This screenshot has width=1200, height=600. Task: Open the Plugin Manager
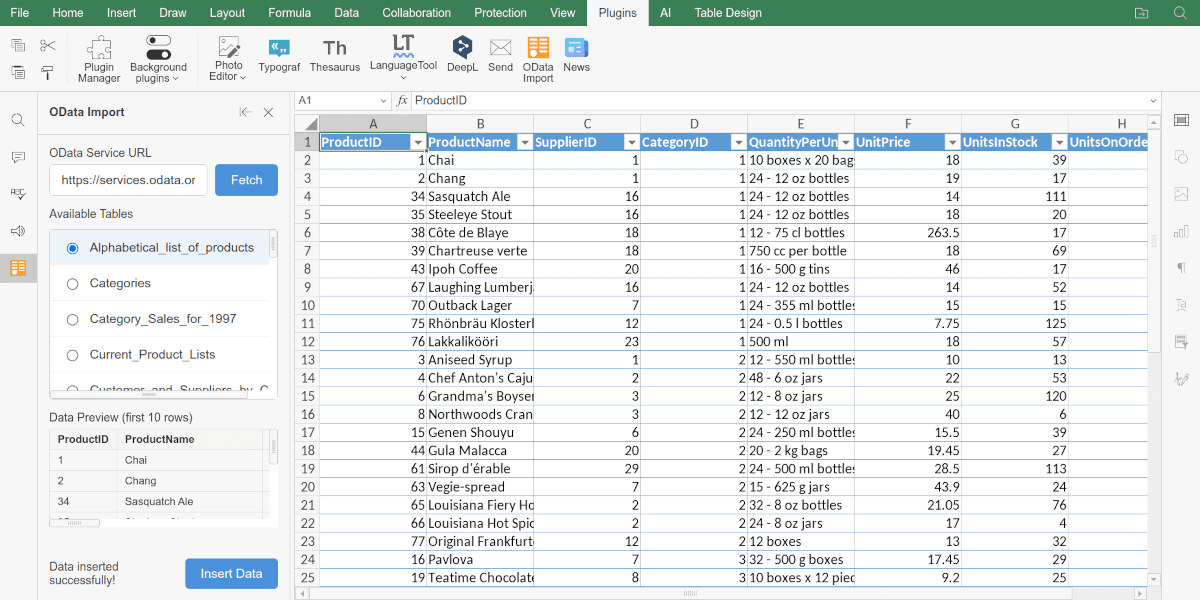point(99,58)
